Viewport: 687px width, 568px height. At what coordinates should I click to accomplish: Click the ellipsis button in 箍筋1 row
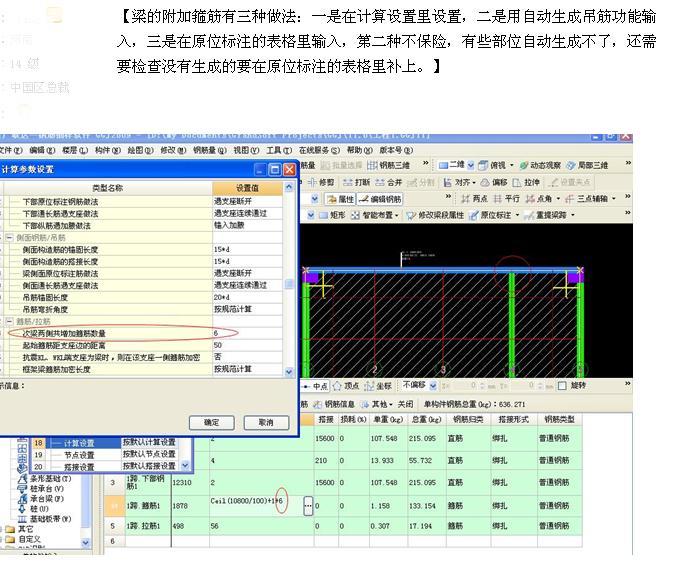pyautogui.click(x=308, y=506)
